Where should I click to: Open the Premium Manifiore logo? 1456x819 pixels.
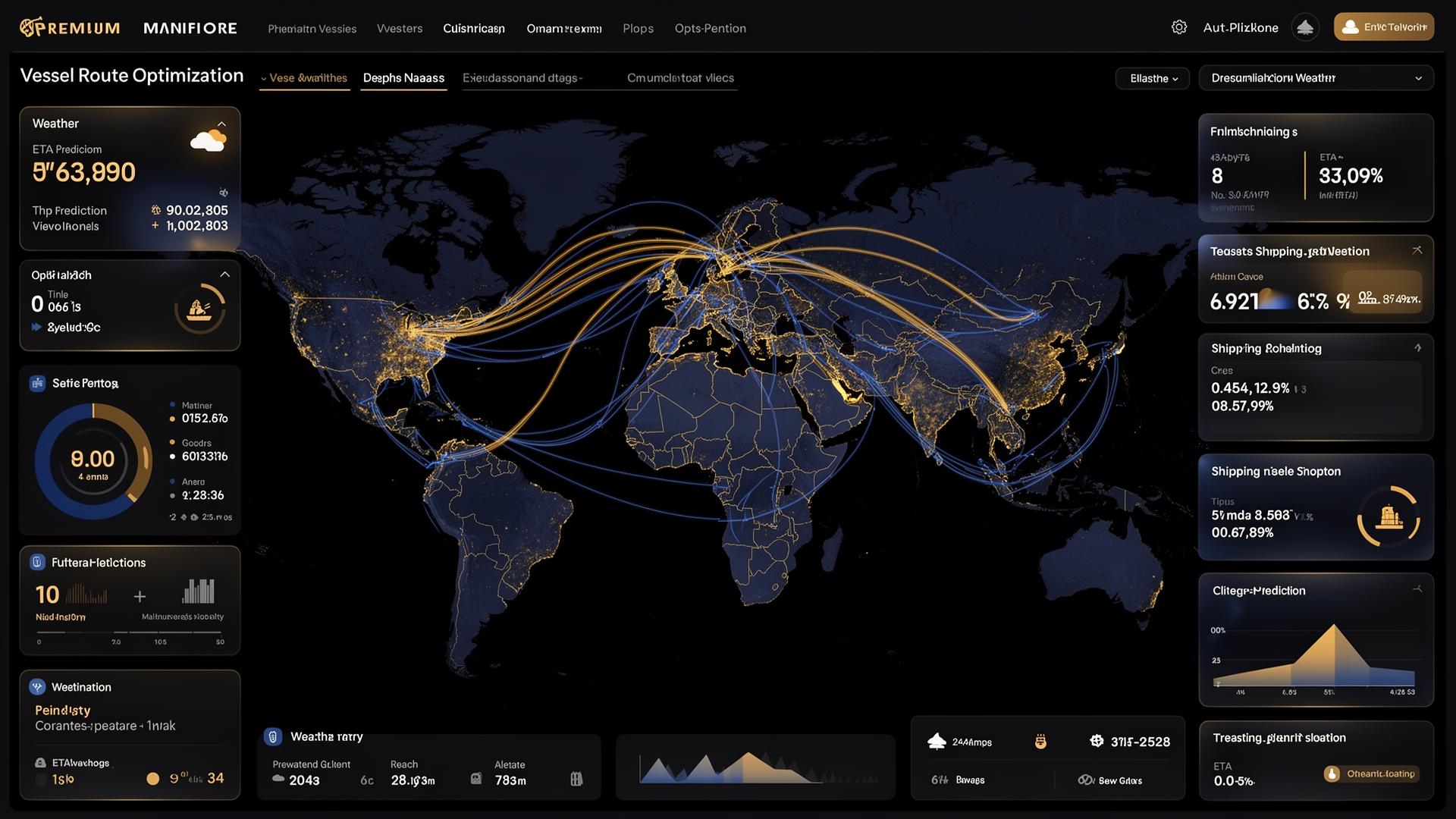[x=128, y=28]
